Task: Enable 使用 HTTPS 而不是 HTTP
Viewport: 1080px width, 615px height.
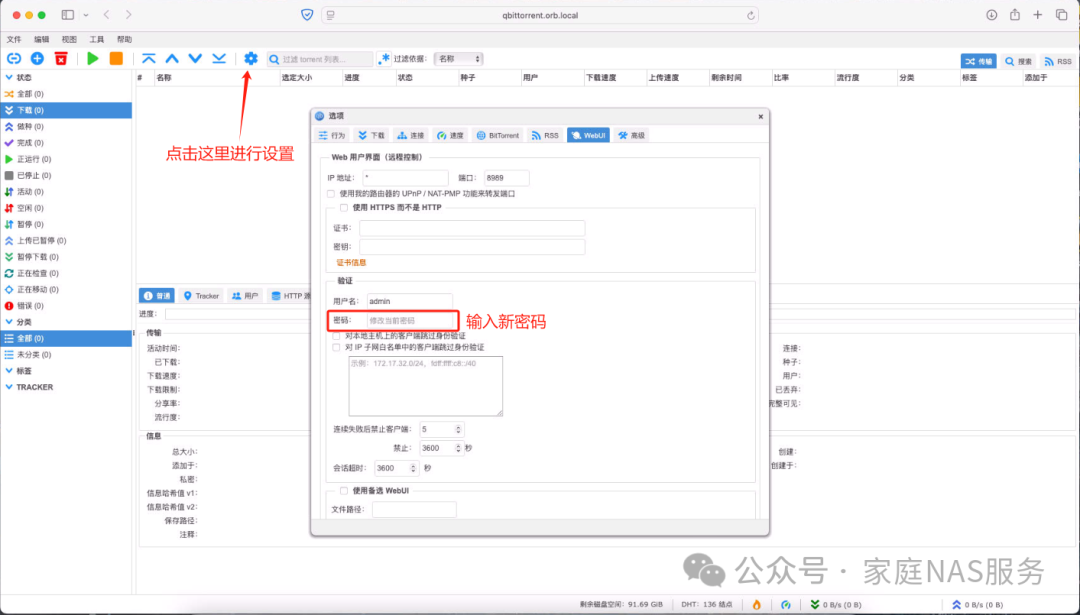Action: click(343, 207)
